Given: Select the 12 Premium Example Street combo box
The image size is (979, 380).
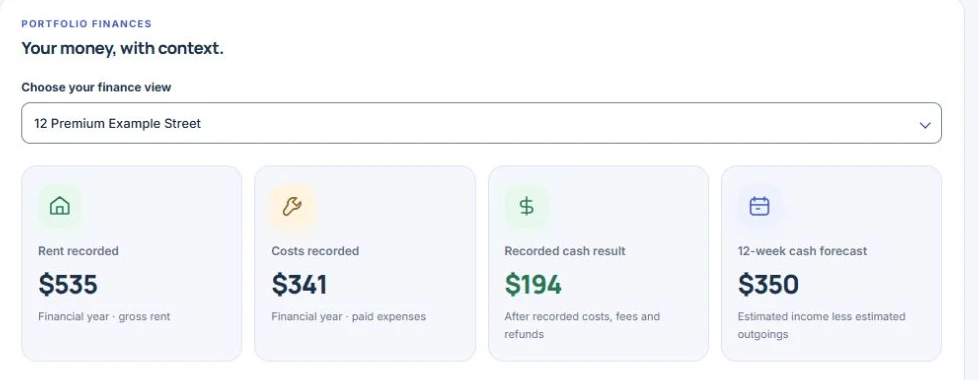Looking at the screenshot, I should (481, 123).
